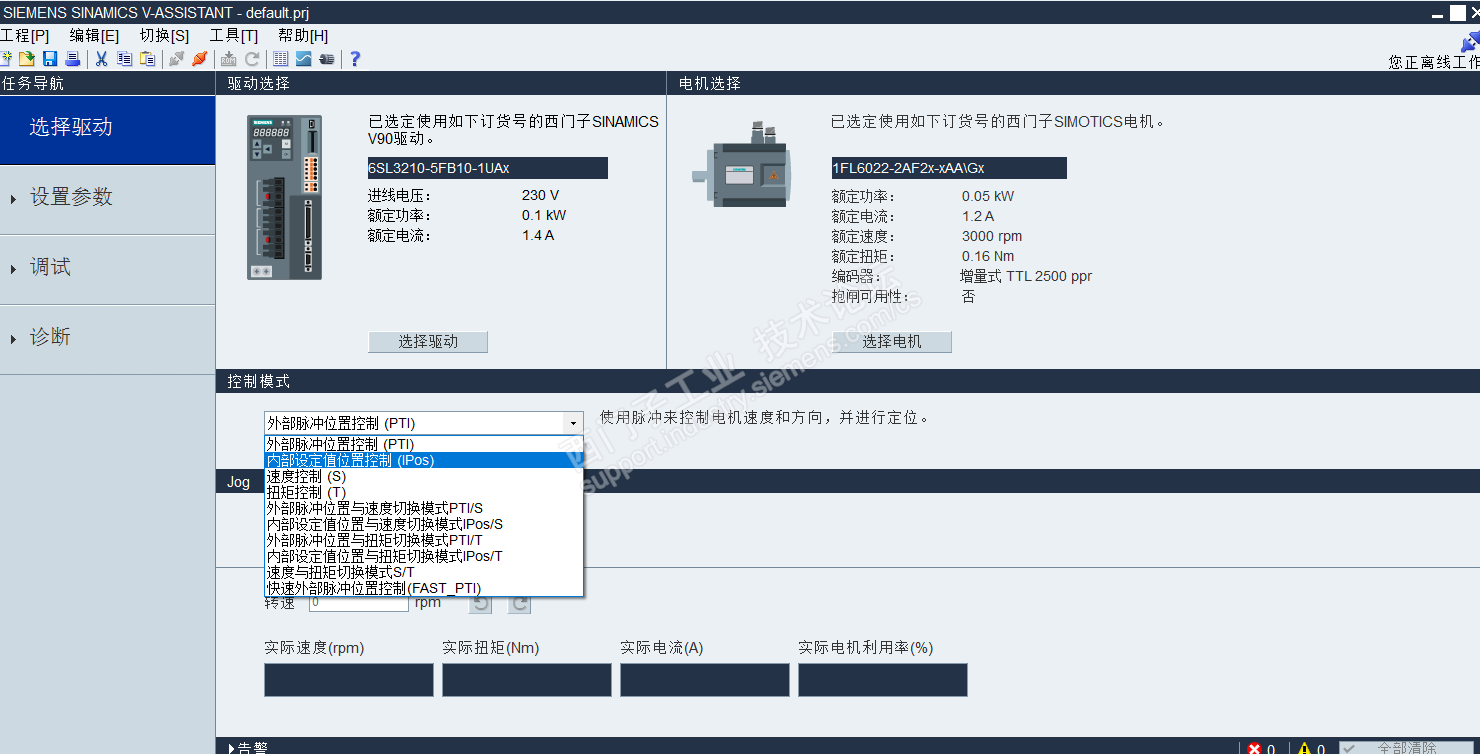Click the 实际速度(rpm) display box
Viewport: 1480px width, 754px height.
(x=349, y=680)
